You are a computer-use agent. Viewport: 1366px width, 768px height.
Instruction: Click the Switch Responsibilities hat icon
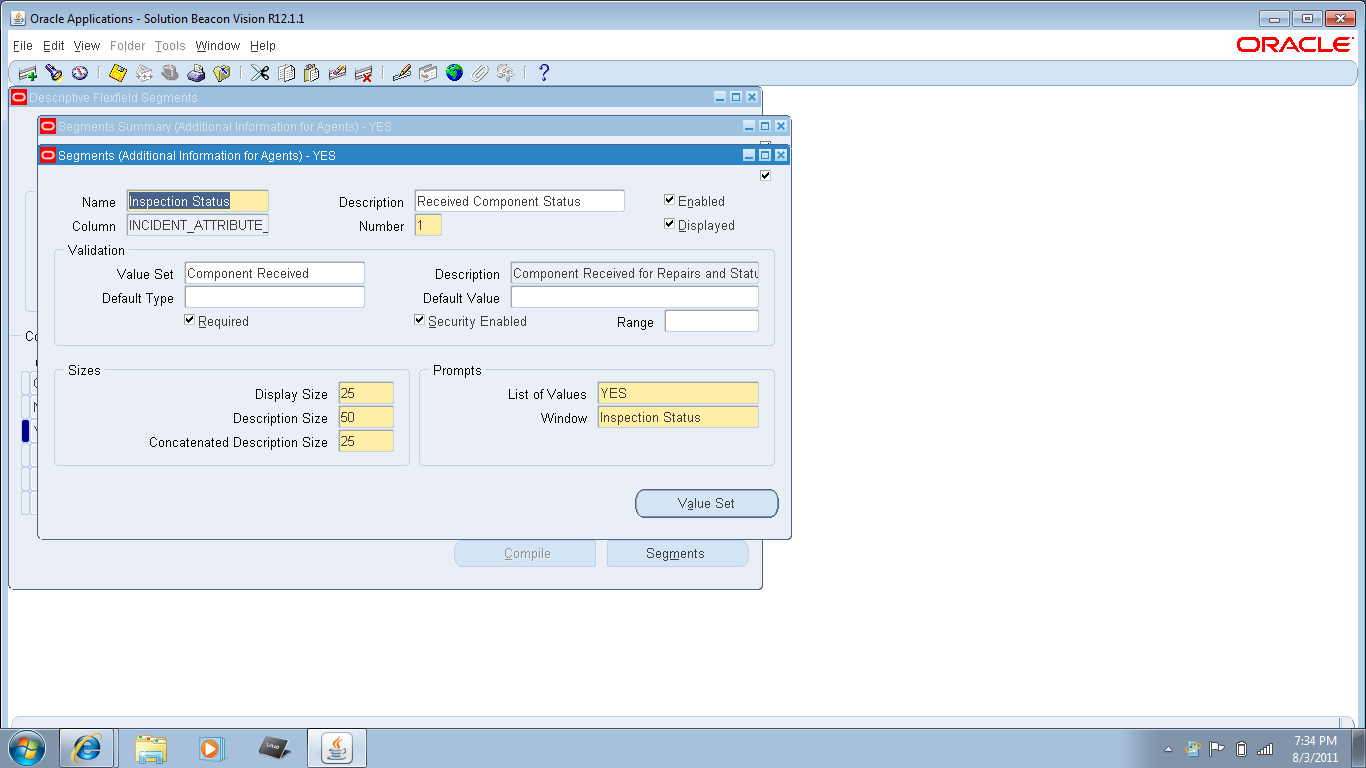point(170,73)
